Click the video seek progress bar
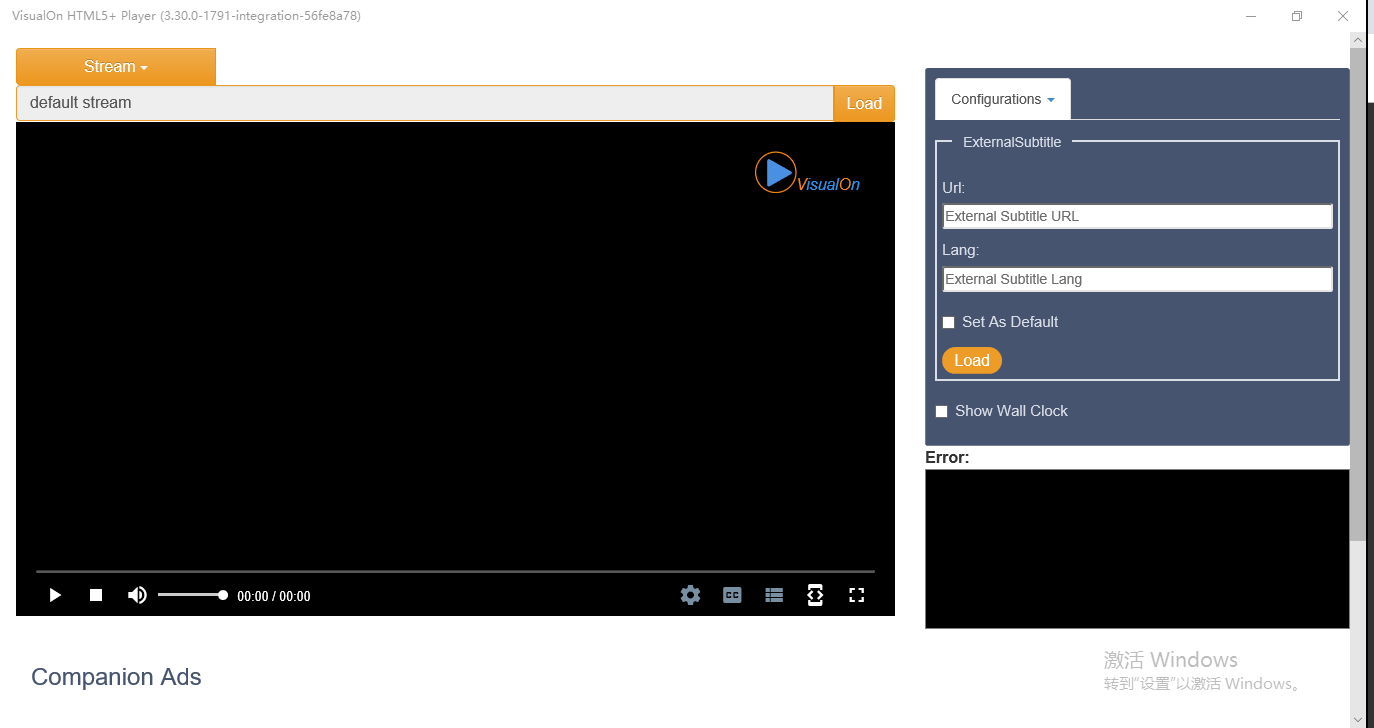This screenshot has width=1374, height=728. point(455,571)
